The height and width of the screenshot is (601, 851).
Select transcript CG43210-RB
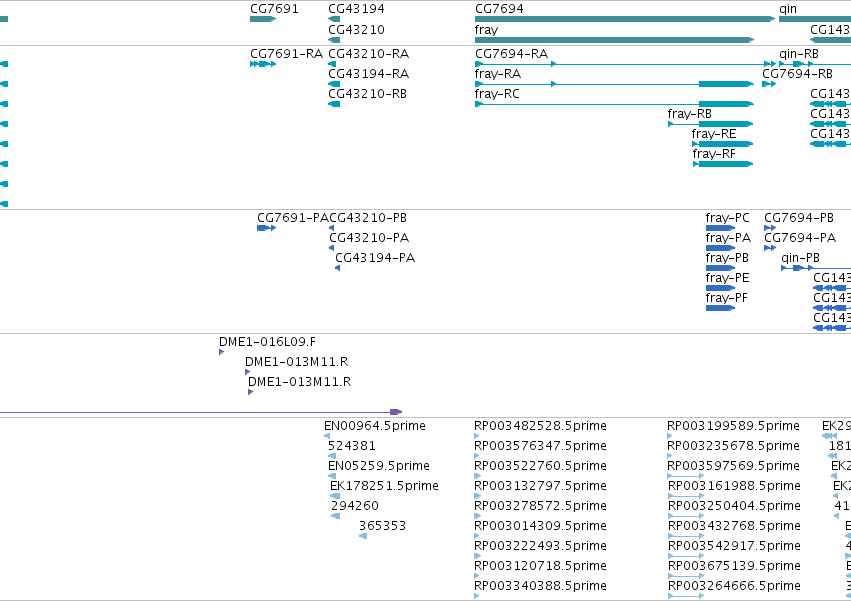(334, 104)
